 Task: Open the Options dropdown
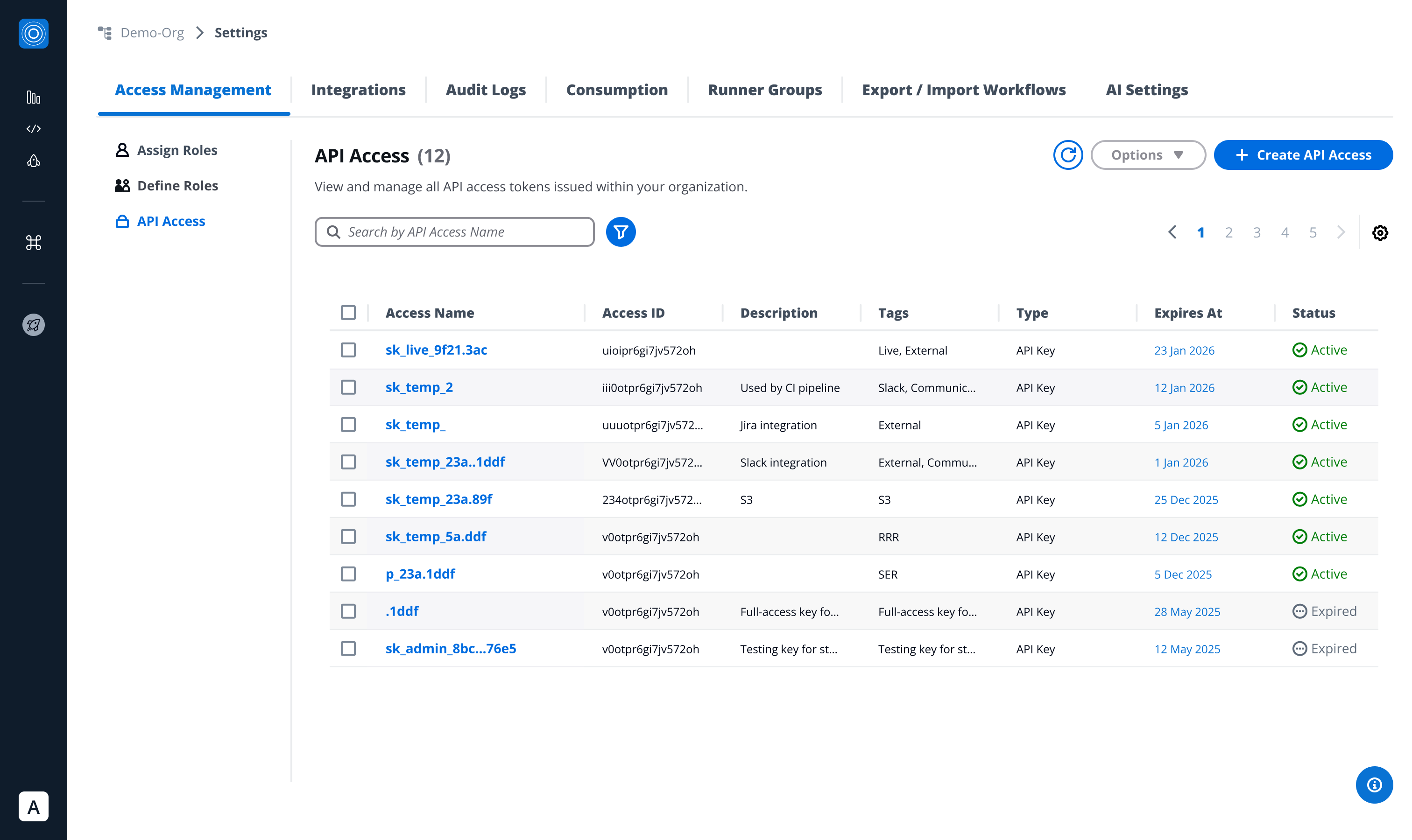coord(1148,154)
